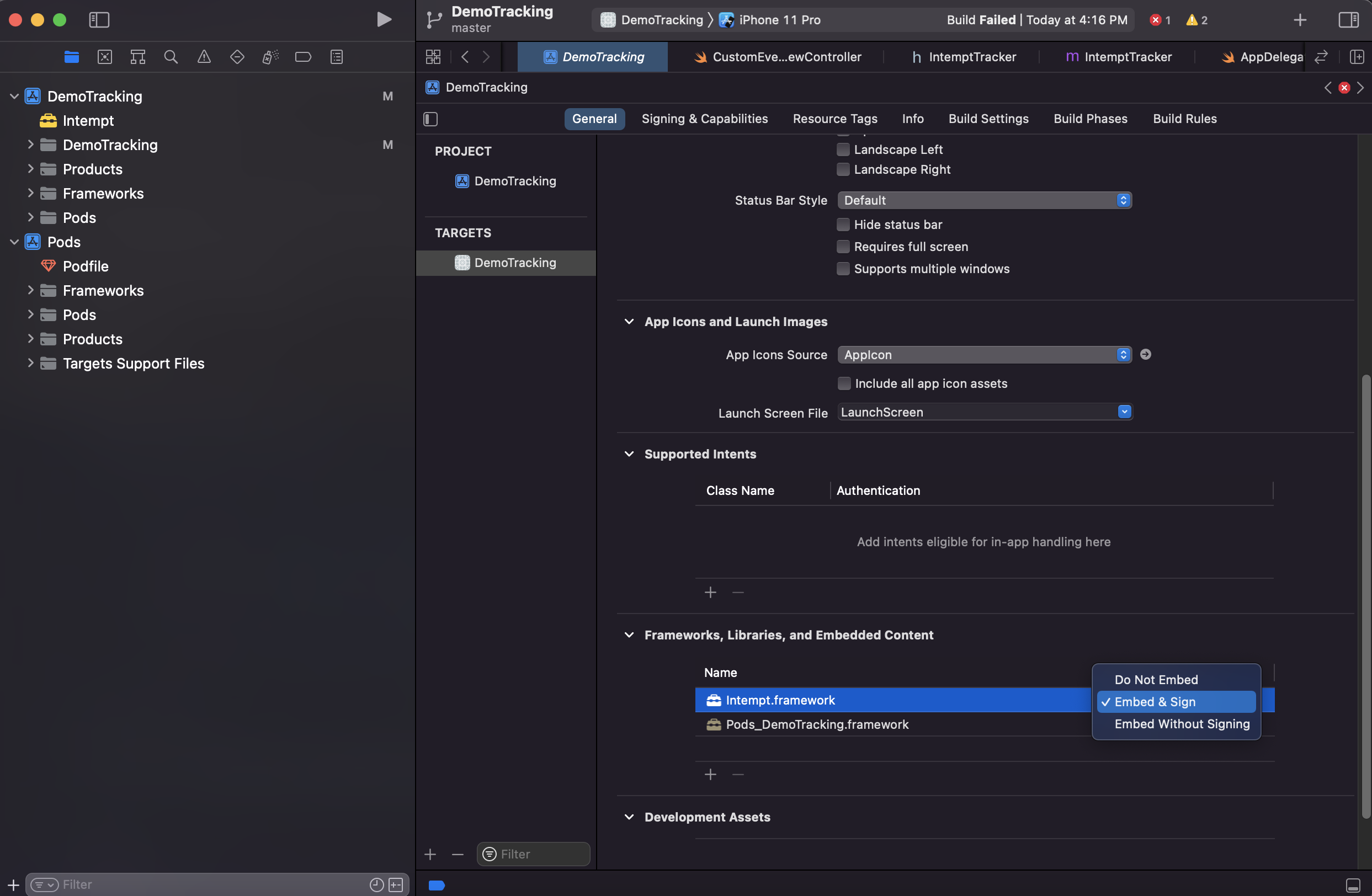Enable Landscape Left orientation
1372x896 pixels.
pos(843,149)
